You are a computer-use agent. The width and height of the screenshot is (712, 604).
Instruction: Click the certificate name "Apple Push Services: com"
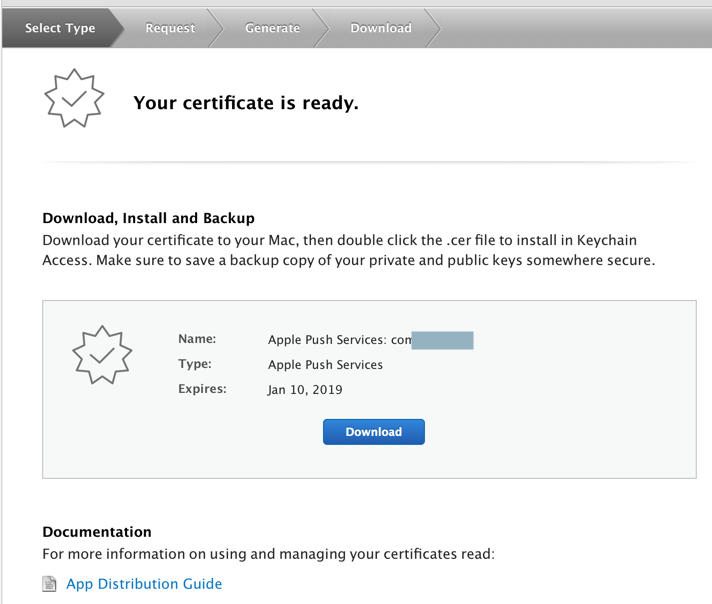pos(339,340)
